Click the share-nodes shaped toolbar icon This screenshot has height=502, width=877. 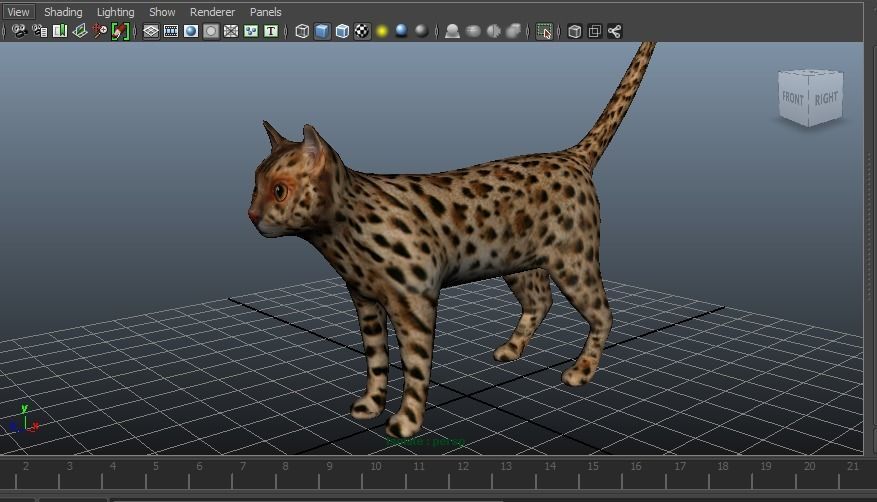coord(615,31)
